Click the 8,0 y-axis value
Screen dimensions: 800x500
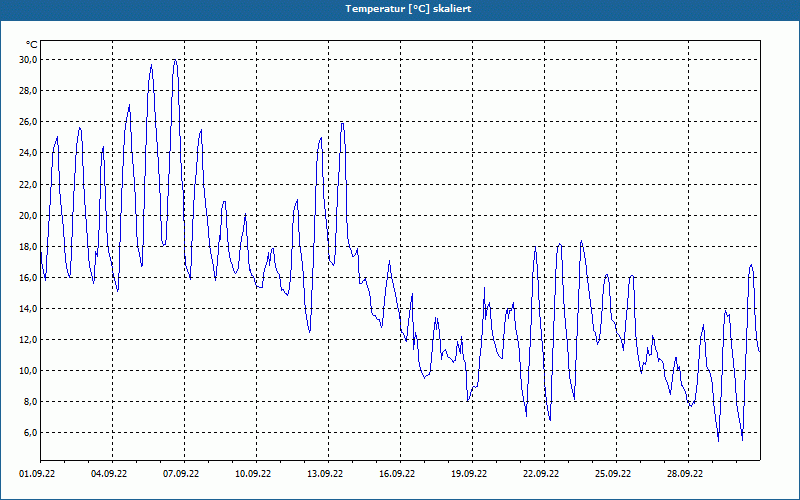pyautogui.click(x=32, y=402)
